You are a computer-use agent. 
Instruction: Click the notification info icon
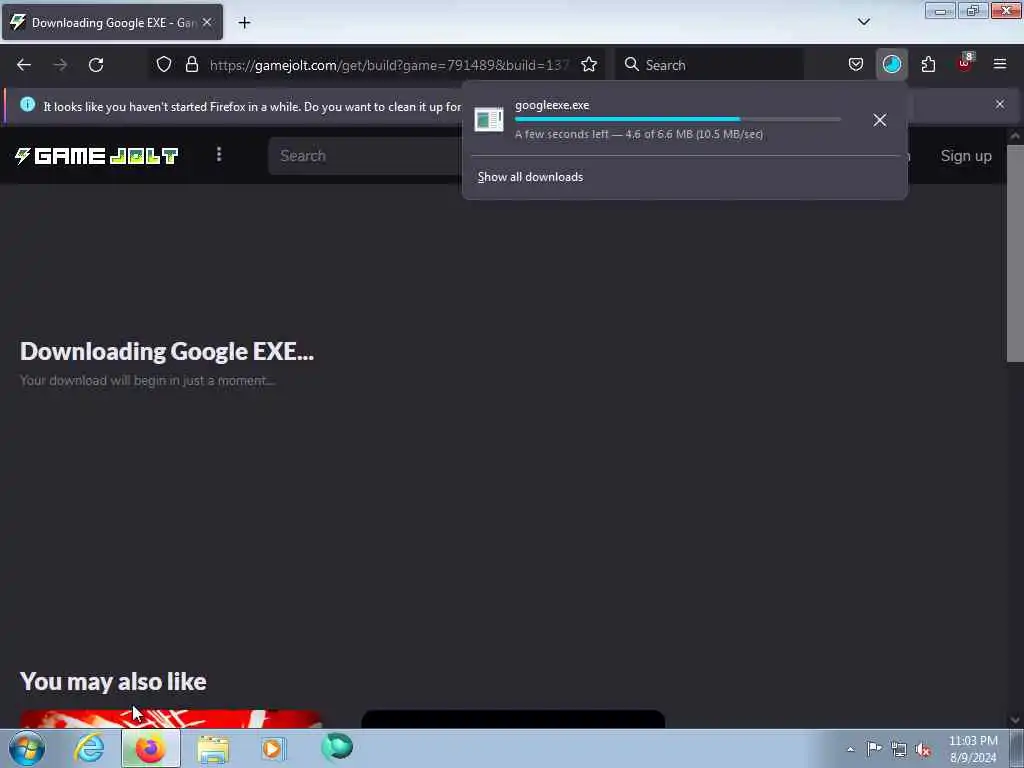coord(27,104)
